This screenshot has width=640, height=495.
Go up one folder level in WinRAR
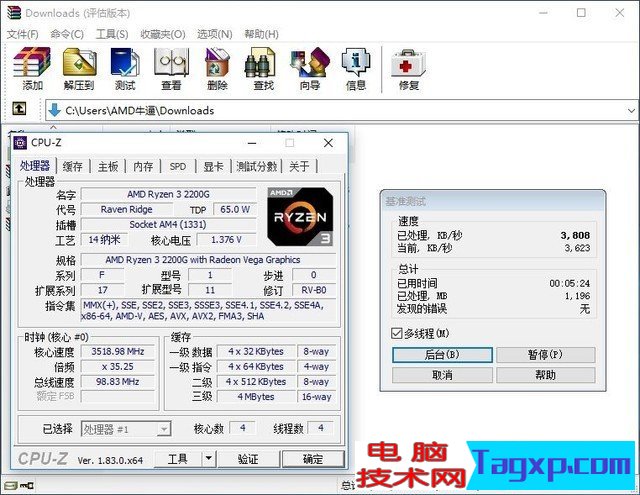pyautogui.click(x=19, y=109)
